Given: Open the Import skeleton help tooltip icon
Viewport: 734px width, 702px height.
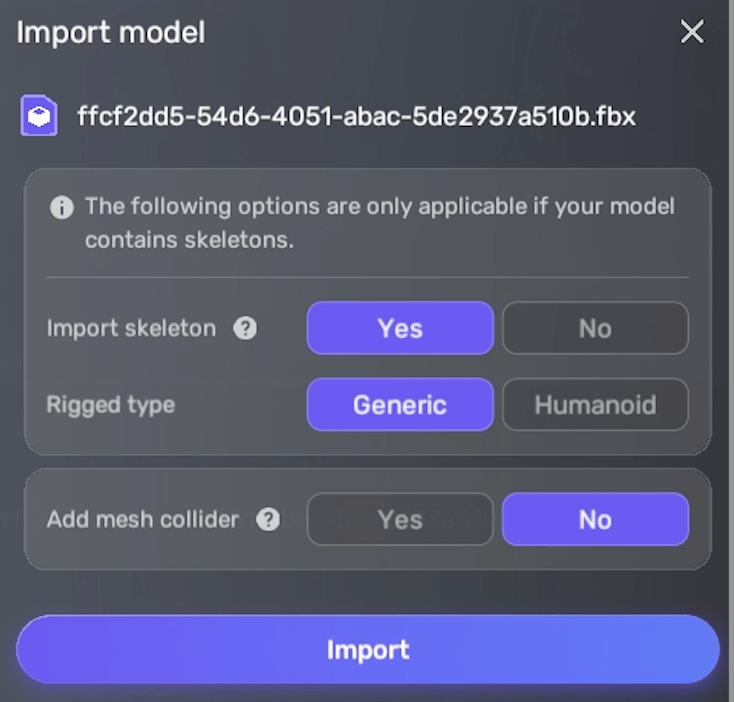Looking at the screenshot, I should [x=245, y=328].
